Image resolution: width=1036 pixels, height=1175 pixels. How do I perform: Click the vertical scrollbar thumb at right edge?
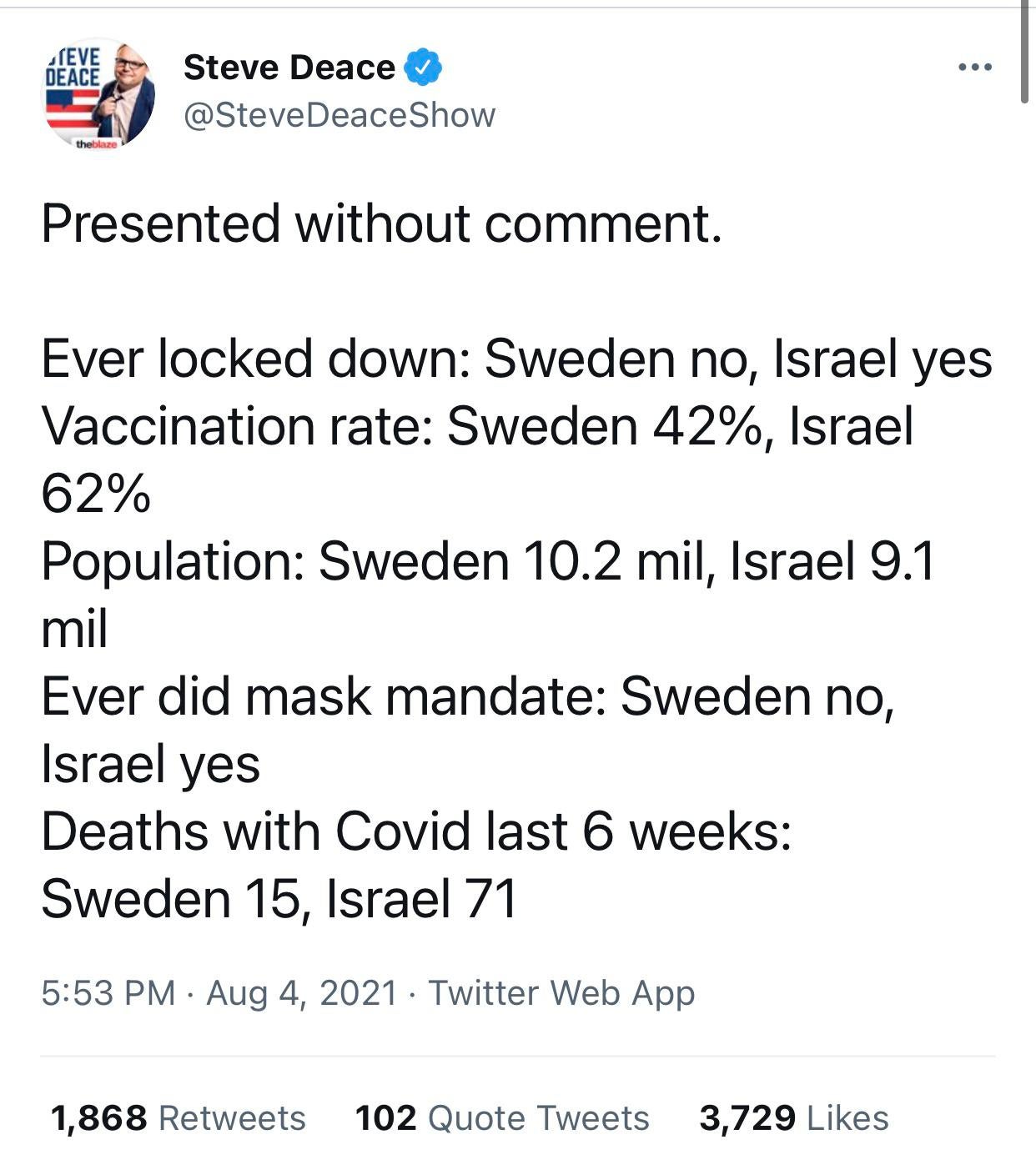pos(1025,52)
